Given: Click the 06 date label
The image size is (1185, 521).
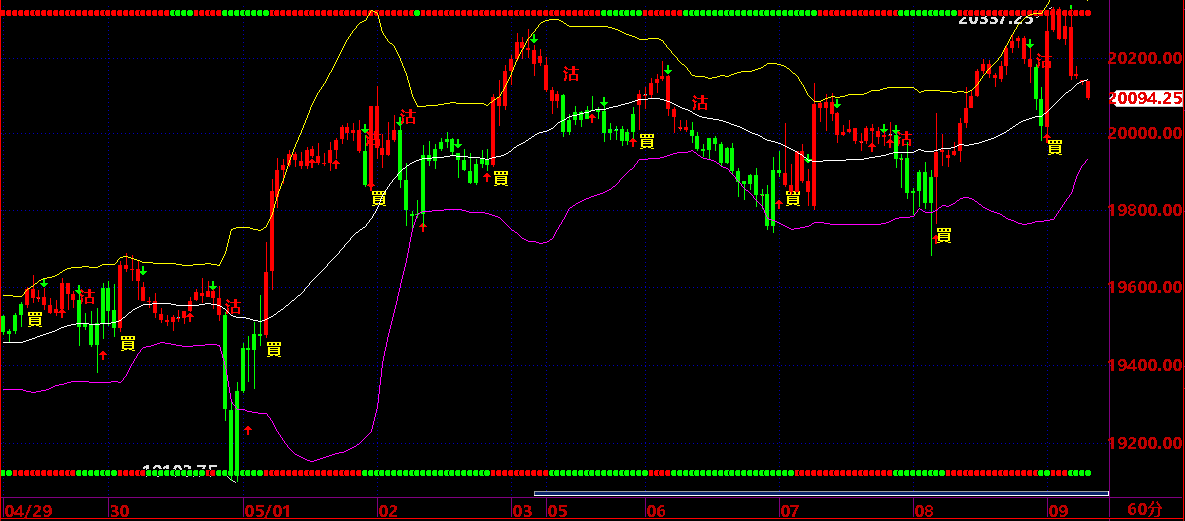Looking at the screenshot, I should (x=655, y=511).
